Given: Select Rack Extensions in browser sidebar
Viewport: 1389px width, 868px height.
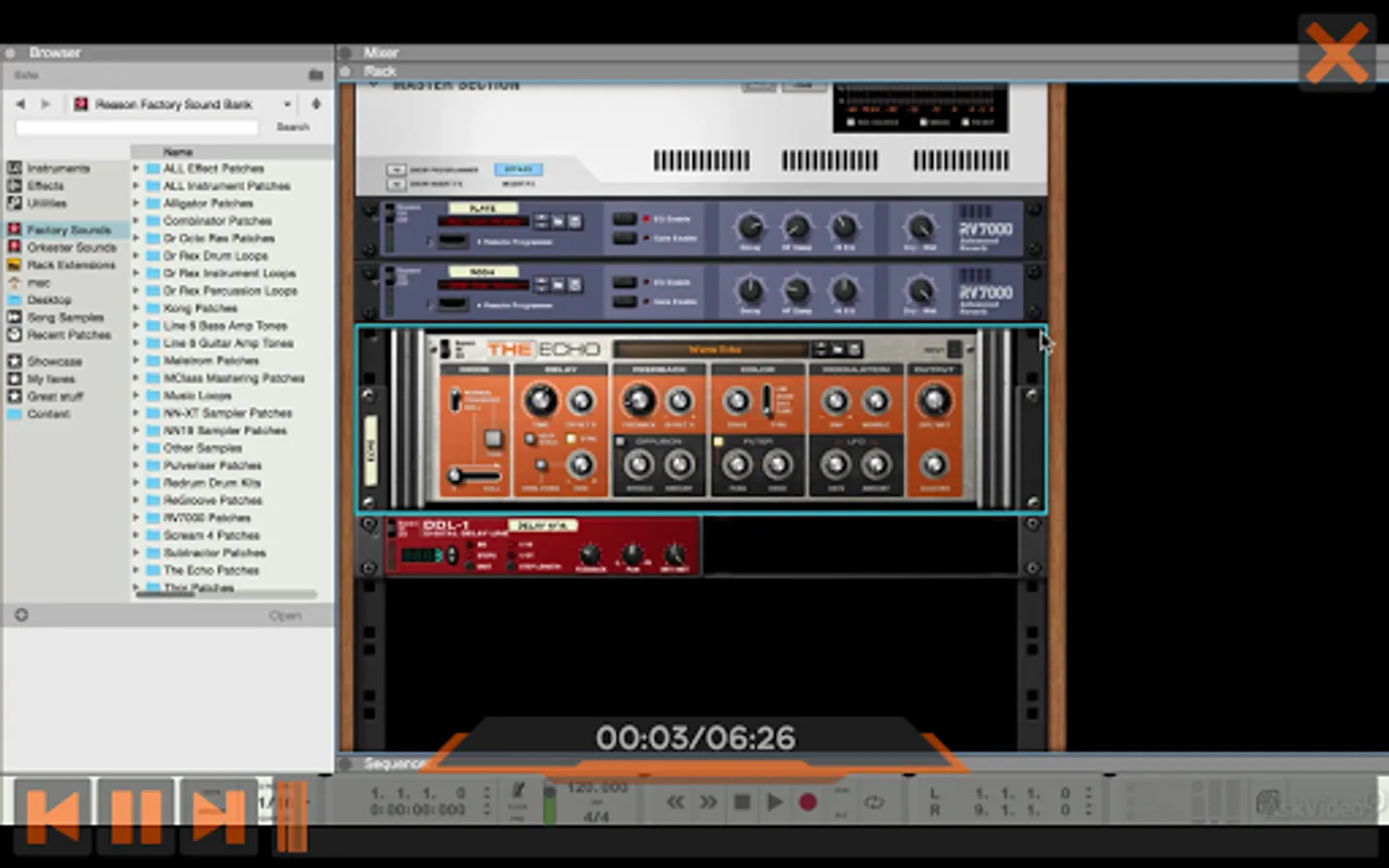Looking at the screenshot, I should 70,265.
